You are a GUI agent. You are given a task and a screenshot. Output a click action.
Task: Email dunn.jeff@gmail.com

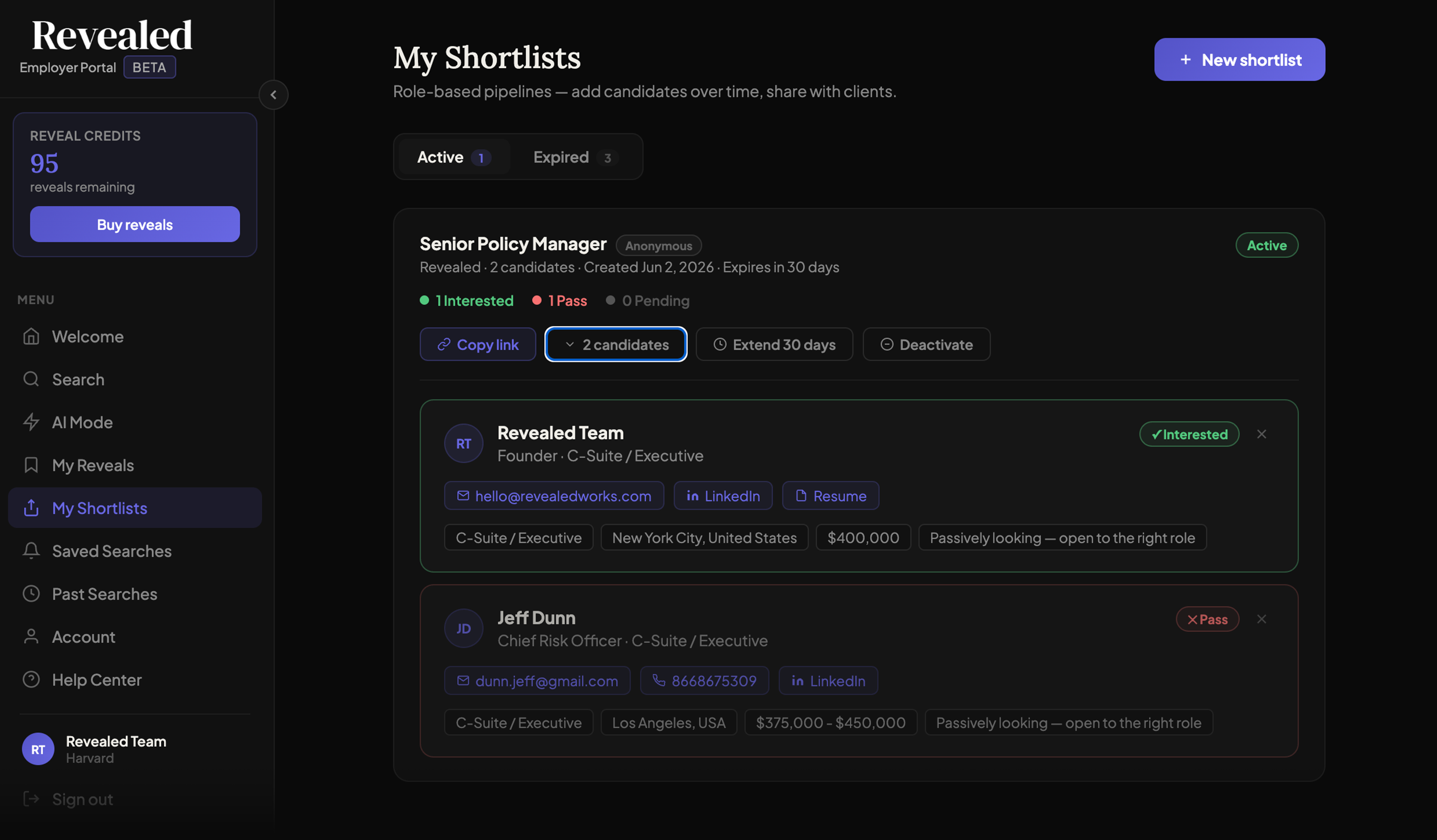click(537, 680)
